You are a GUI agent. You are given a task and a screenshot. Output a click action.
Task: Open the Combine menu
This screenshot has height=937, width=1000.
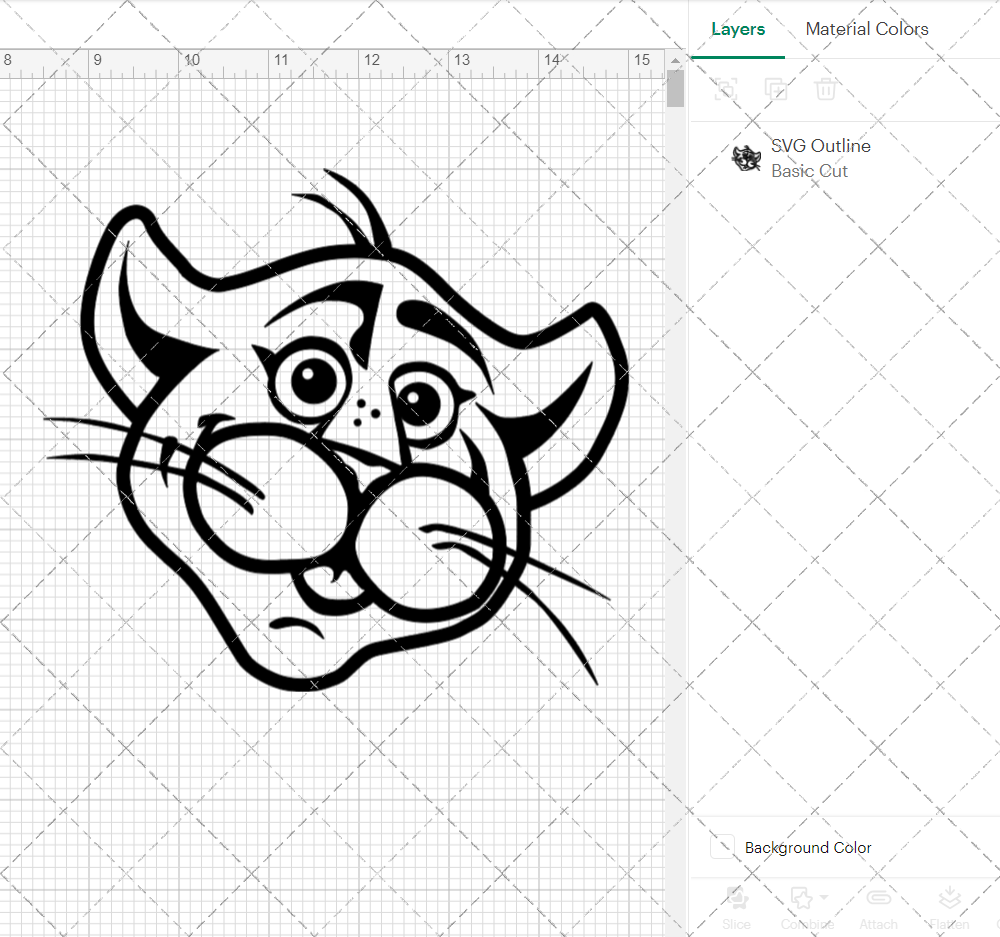(807, 908)
